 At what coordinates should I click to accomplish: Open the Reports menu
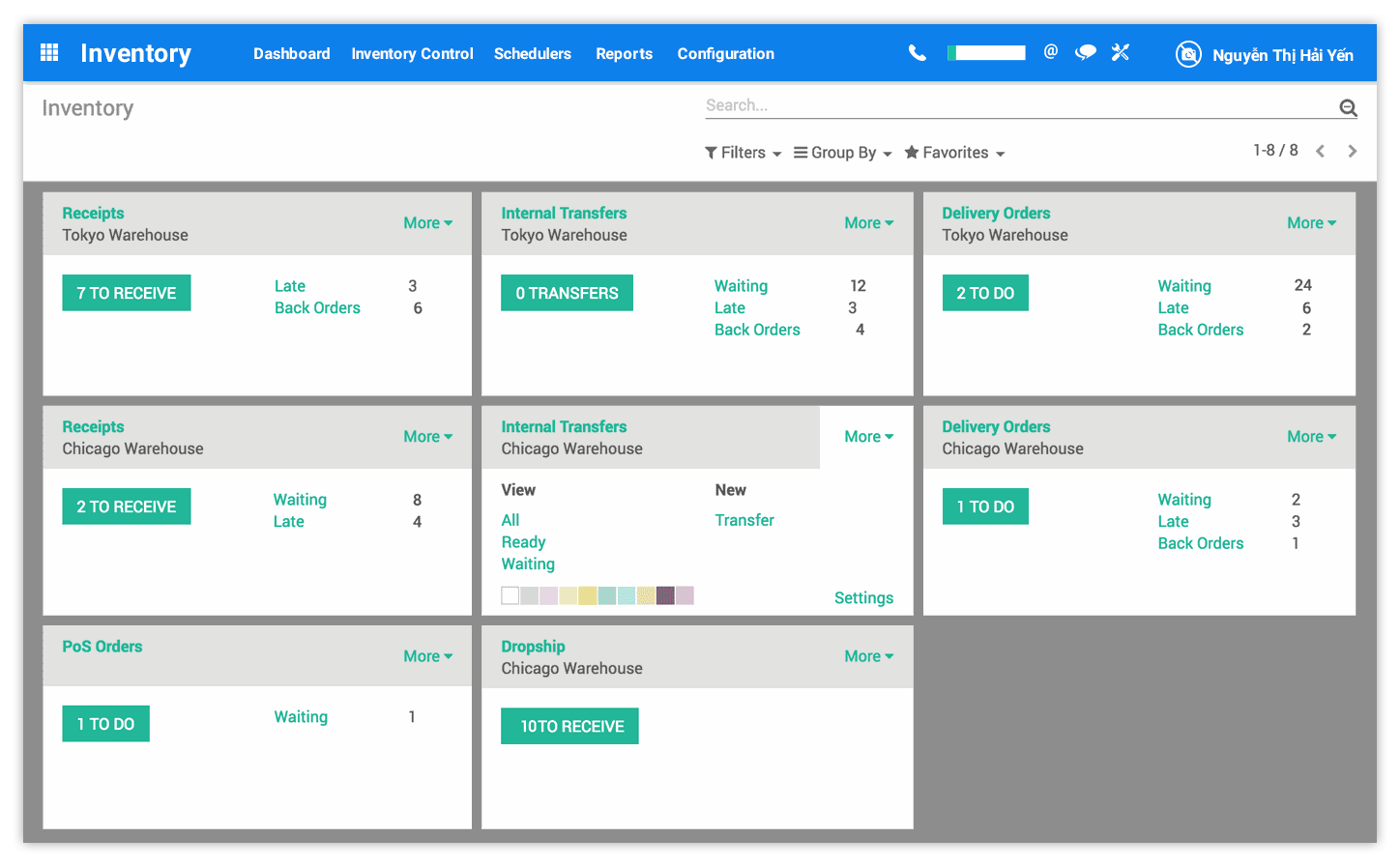pyautogui.click(x=624, y=53)
